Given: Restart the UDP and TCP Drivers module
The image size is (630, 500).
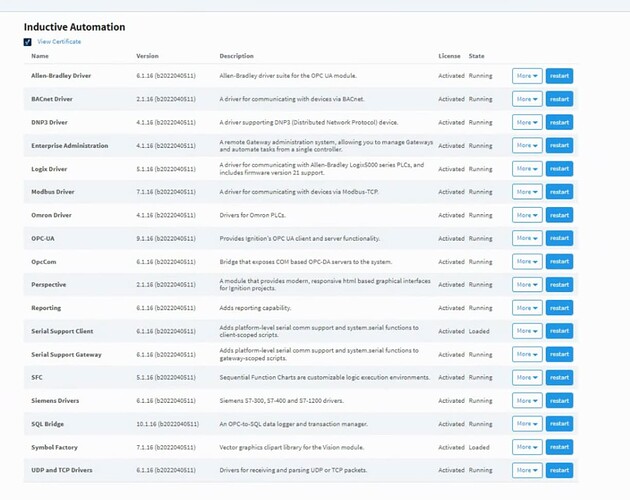Looking at the screenshot, I should click(559, 470).
